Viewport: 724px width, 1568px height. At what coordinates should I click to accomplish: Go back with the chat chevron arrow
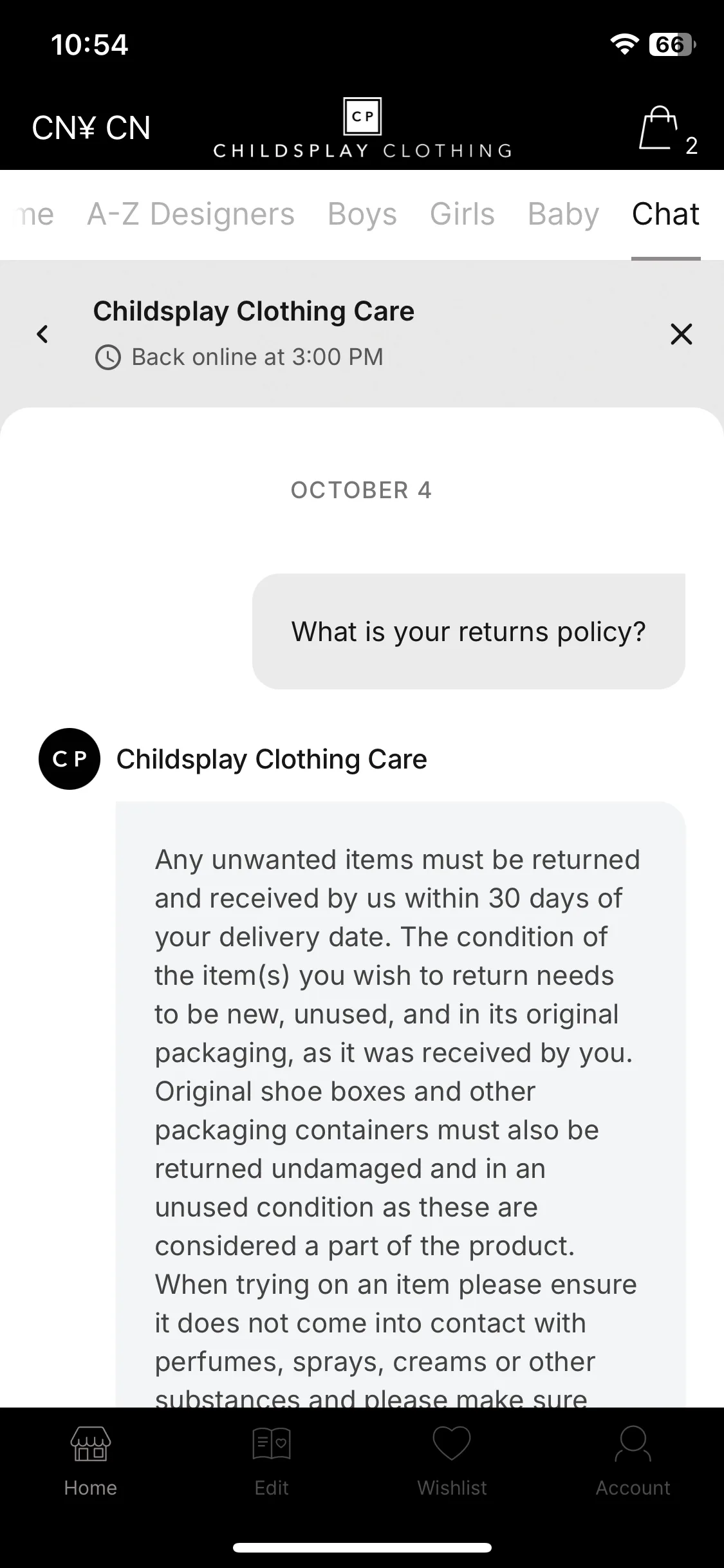click(42, 334)
